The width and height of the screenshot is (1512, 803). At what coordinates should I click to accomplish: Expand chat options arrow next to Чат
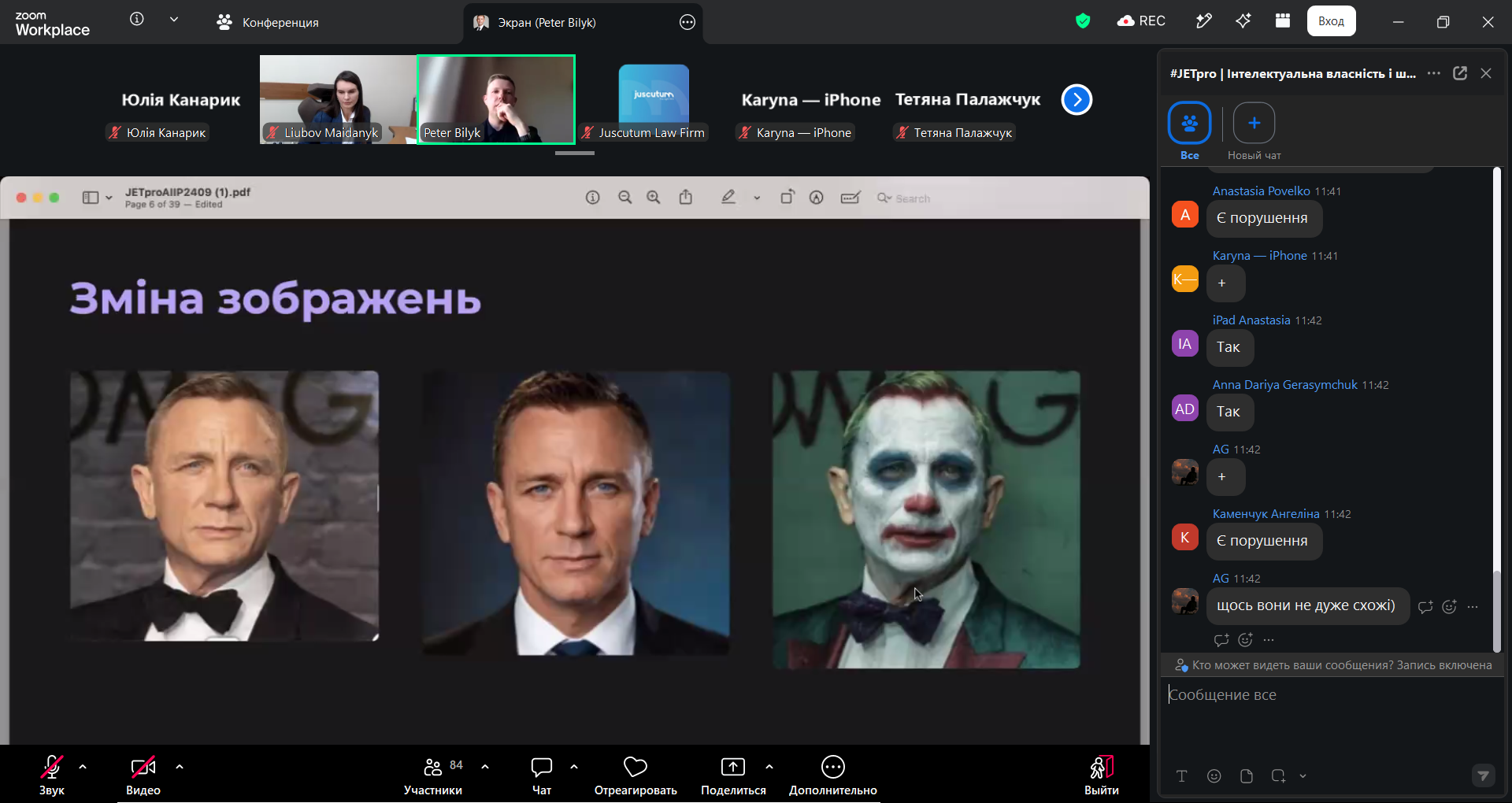[x=574, y=766]
